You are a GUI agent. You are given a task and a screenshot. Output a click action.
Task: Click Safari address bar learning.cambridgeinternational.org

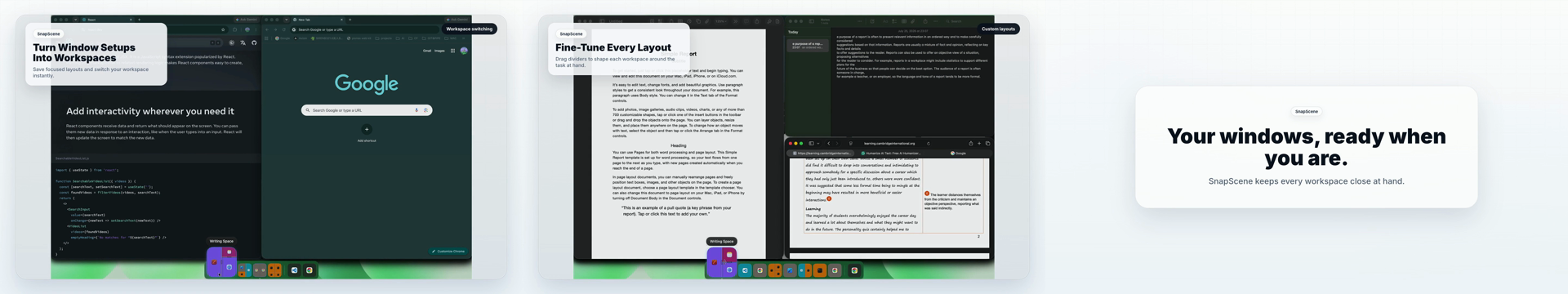(890, 143)
